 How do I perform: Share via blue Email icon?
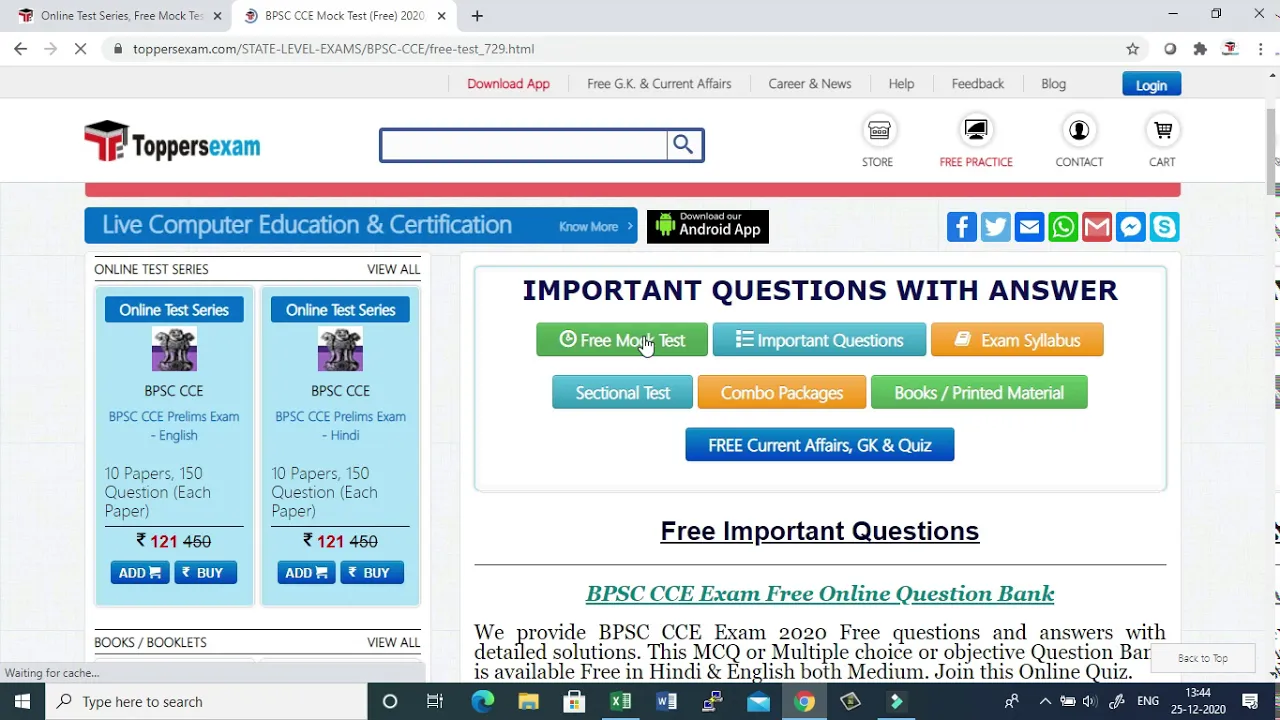tap(1029, 227)
